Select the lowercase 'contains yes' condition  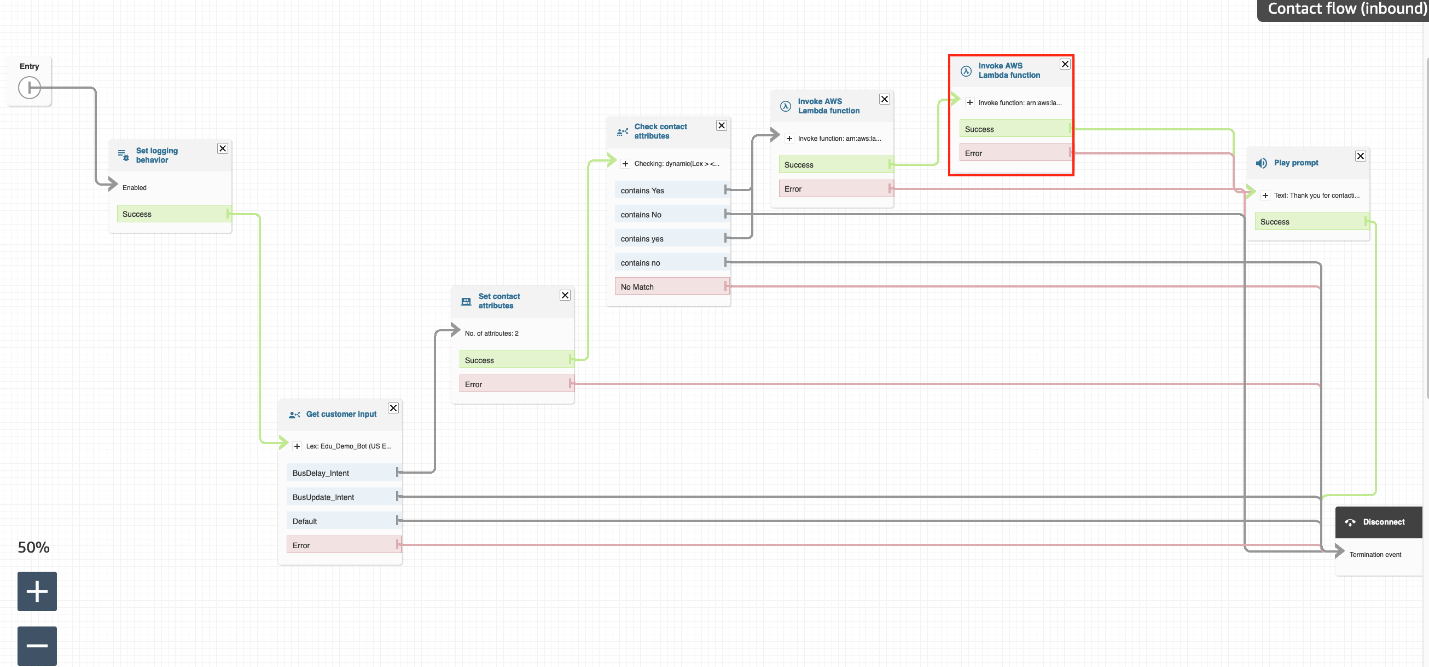tap(670, 239)
